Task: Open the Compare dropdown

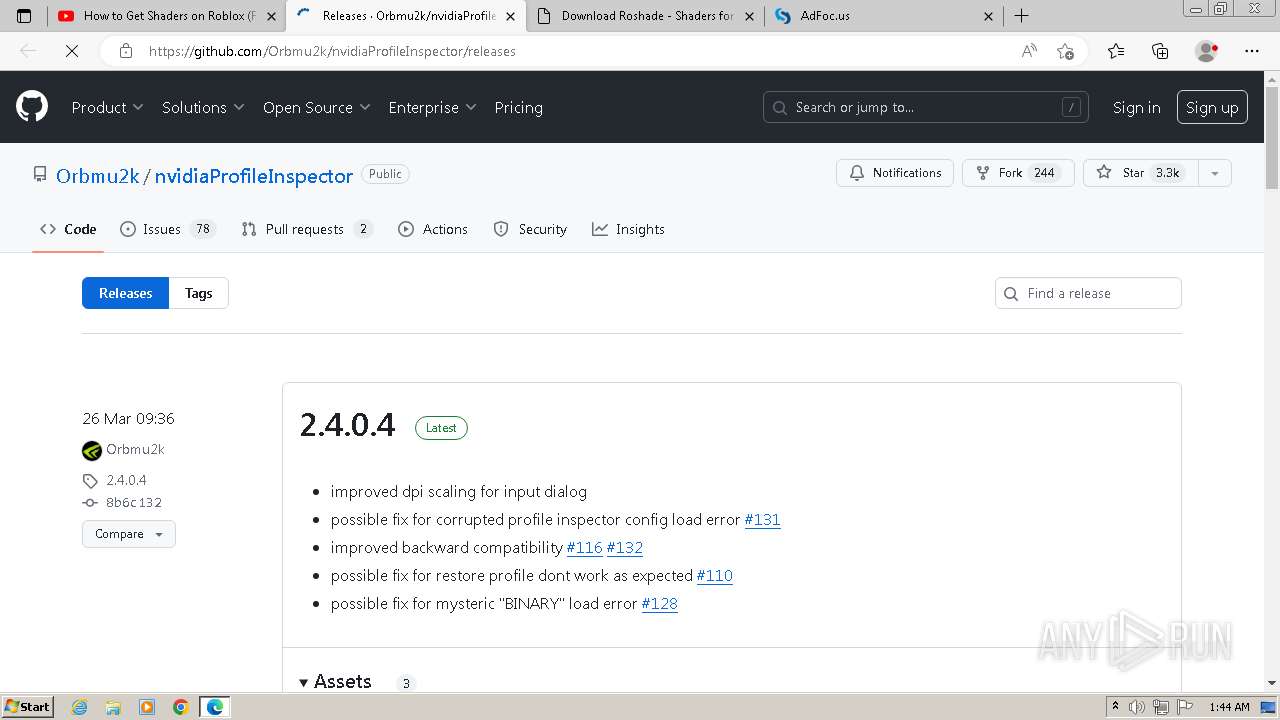Action: 129,534
